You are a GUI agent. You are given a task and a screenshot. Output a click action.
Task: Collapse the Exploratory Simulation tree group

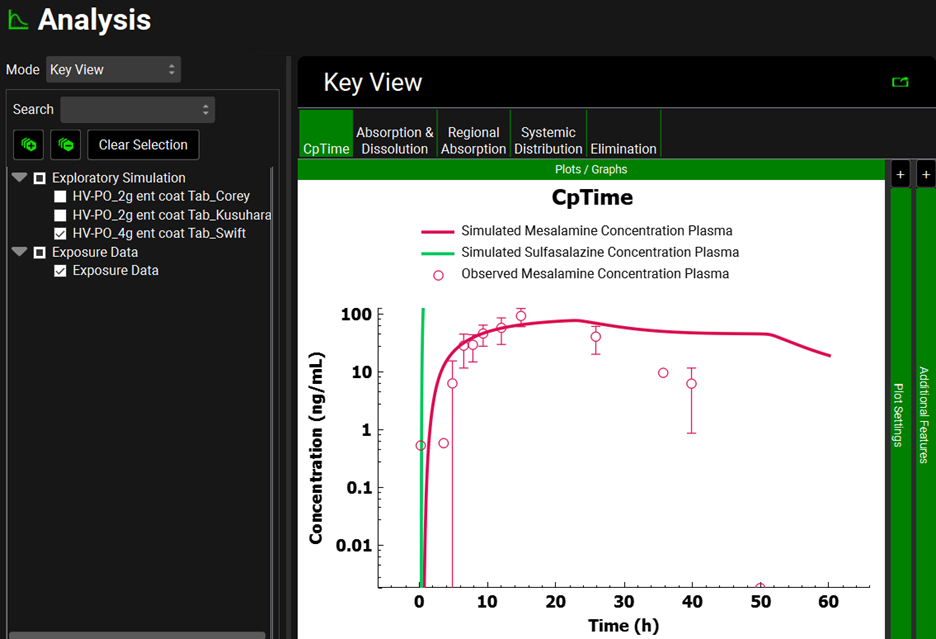click(x=19, y=178)
